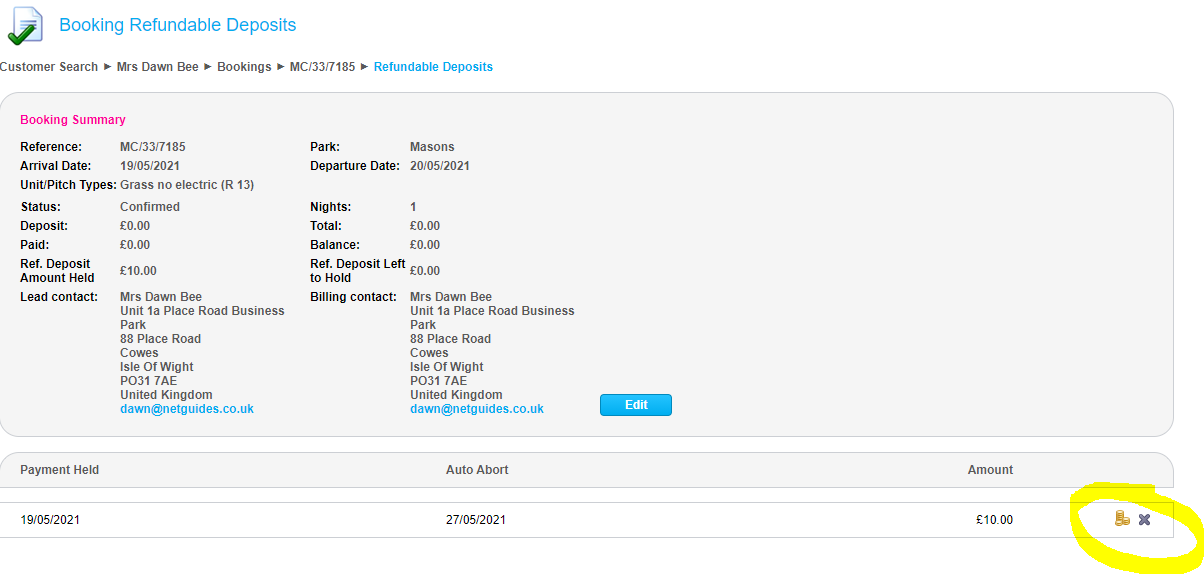The height and width of the screenshot is (579, 1204).
Task: Select Refundable Deposits in the breadcrumb
Action: click(433, 67)
